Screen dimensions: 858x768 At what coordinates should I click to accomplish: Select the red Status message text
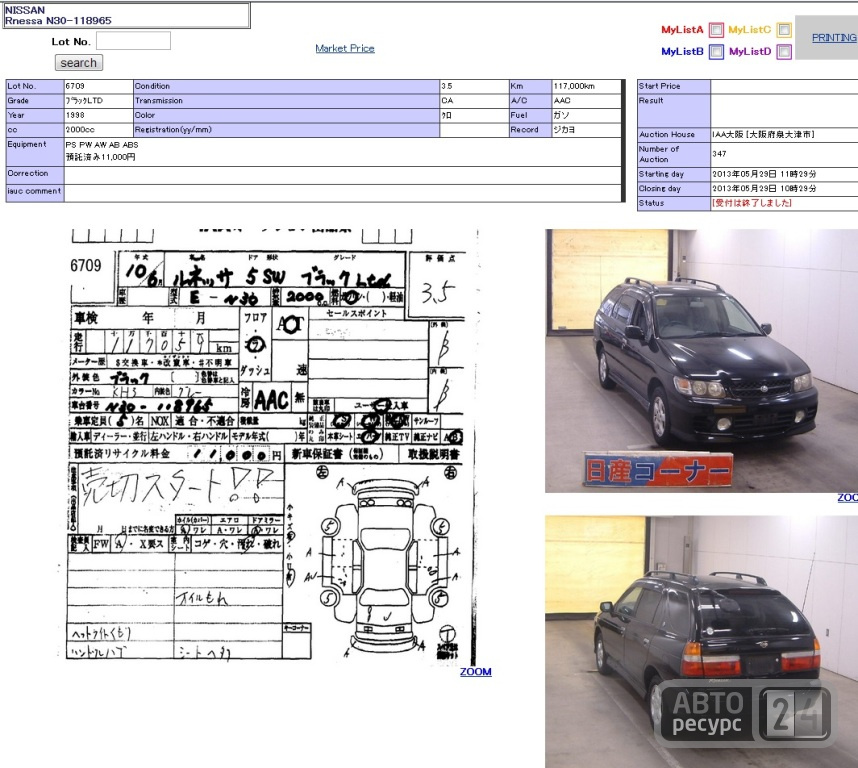[x=752, y=203]
